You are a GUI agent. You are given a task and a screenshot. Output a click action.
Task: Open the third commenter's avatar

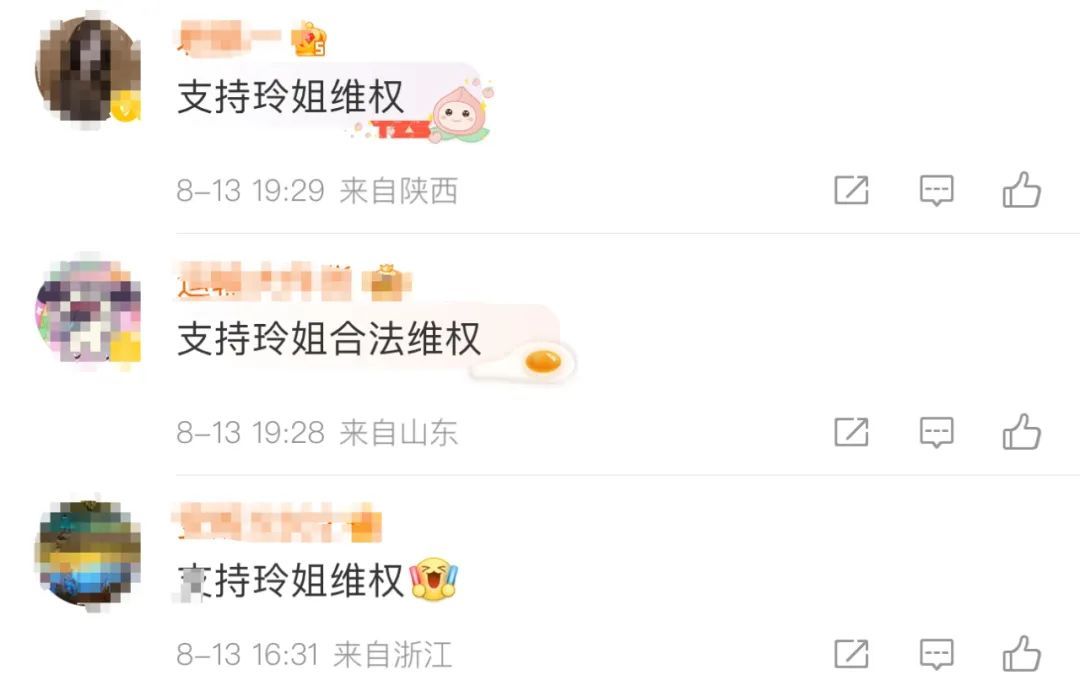coord(88,554)
